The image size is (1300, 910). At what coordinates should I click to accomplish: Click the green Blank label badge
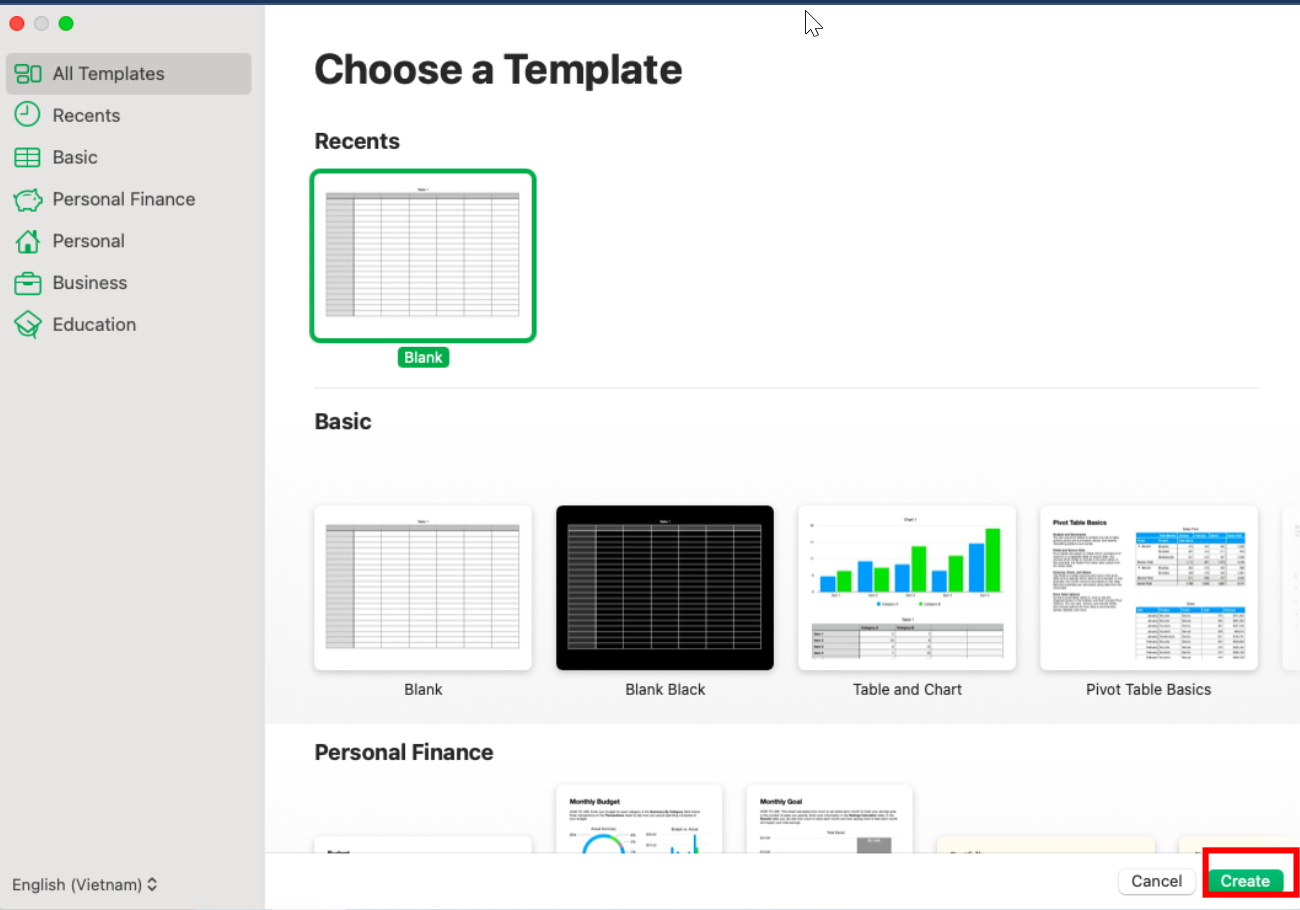pos(423,357)
